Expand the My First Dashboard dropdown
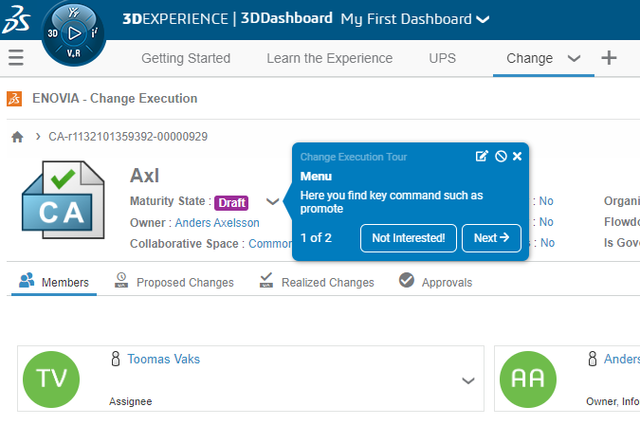 click(x=483, y=19)
